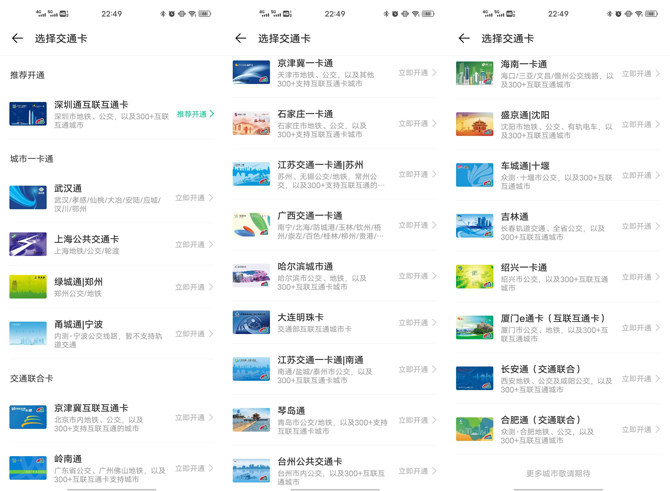Select the 车城通|十堰 card thumbnail
670x491 pixels.
pyautogui.click(x=475, y=175)
